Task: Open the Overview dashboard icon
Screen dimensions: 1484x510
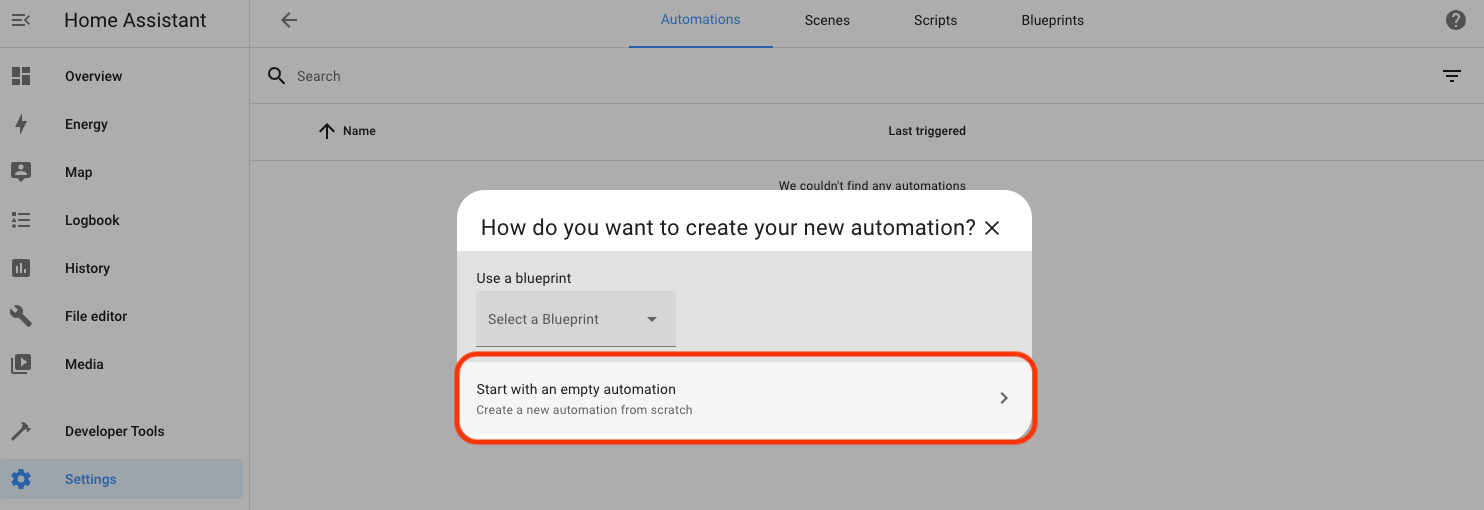Action: [x=21, y=76]
